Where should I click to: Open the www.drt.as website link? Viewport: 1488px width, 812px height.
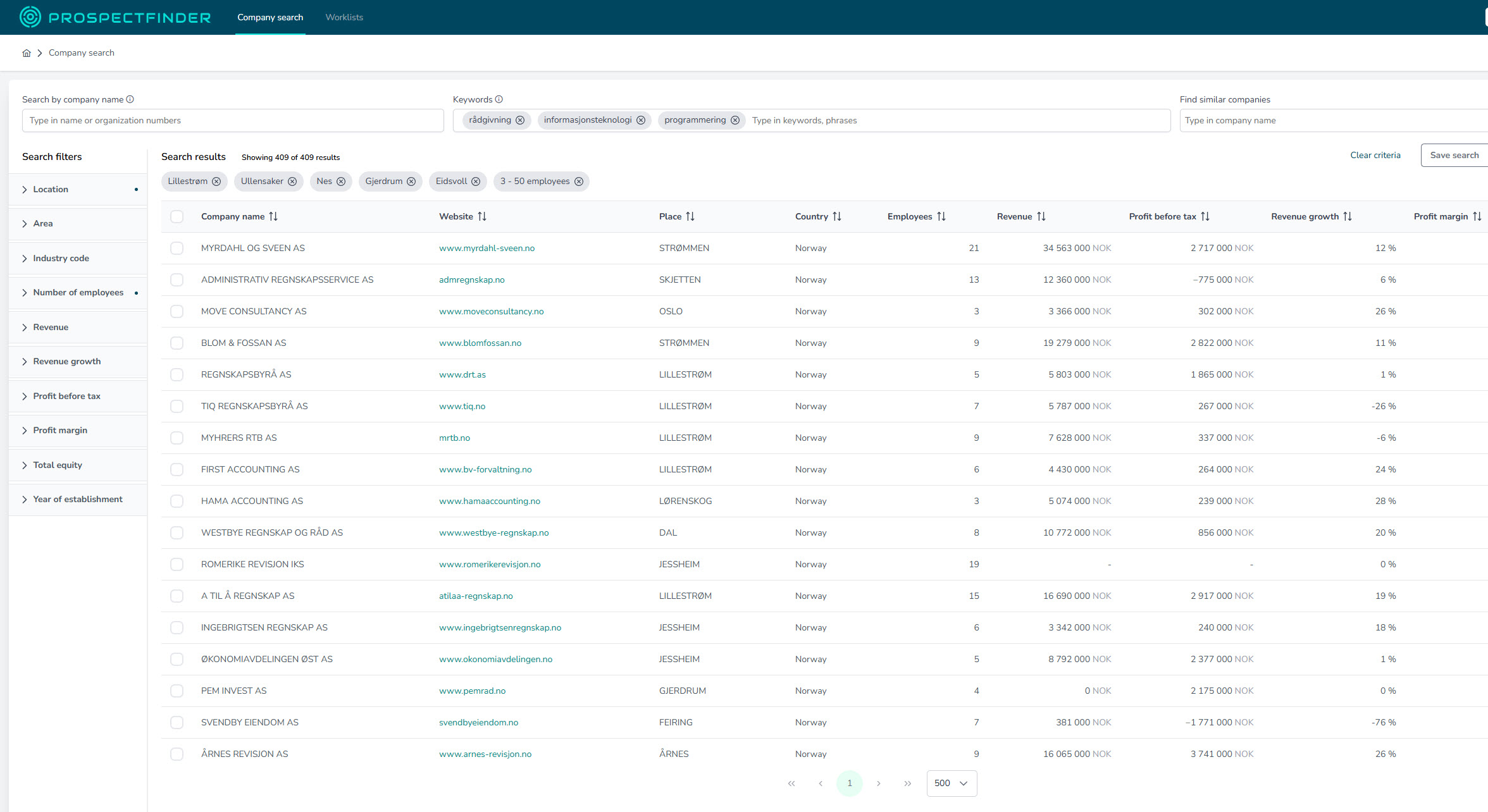462,374
